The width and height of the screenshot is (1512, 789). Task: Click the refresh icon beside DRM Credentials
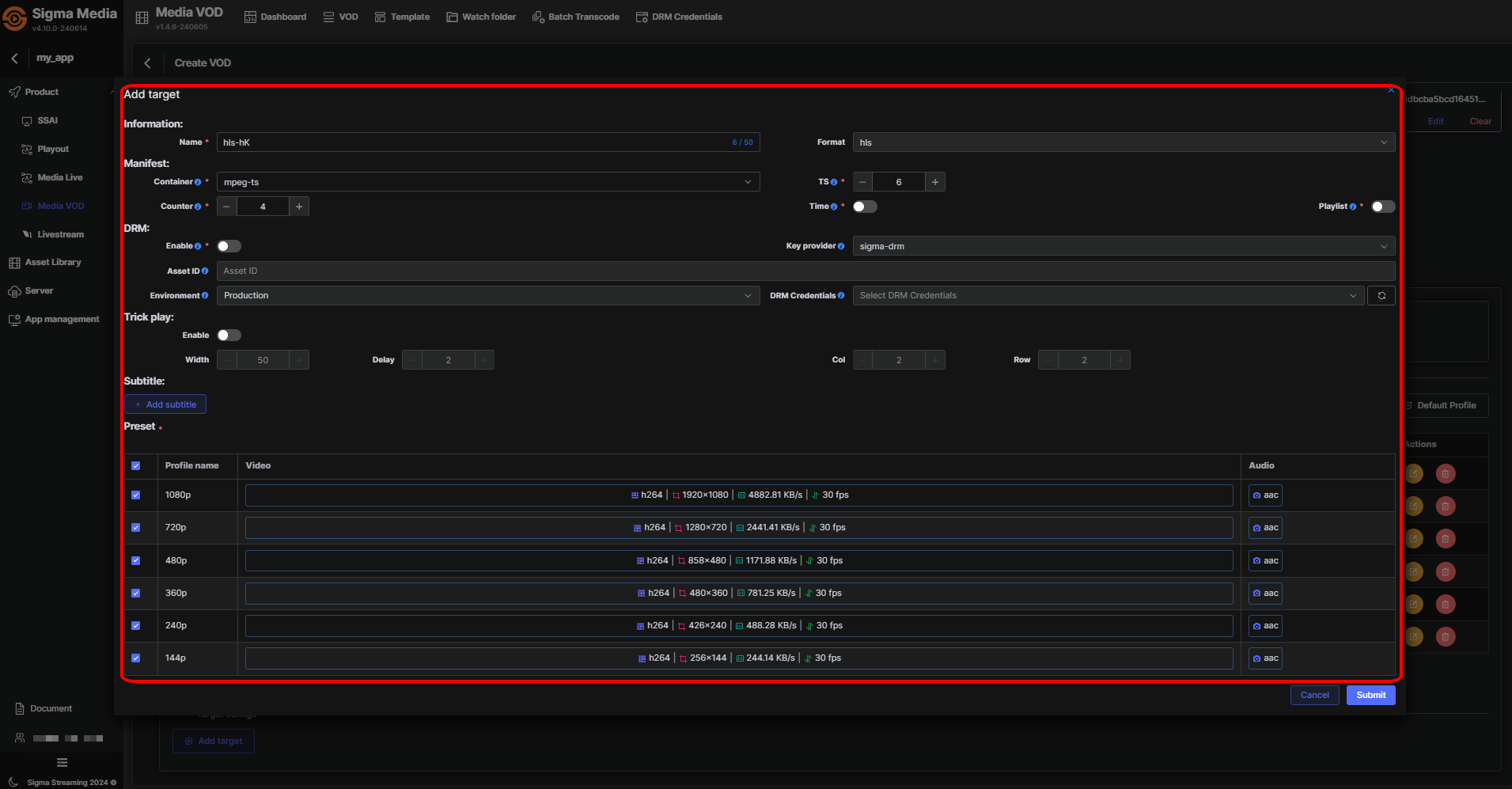pyautogui.click(x=1381, y=296)
